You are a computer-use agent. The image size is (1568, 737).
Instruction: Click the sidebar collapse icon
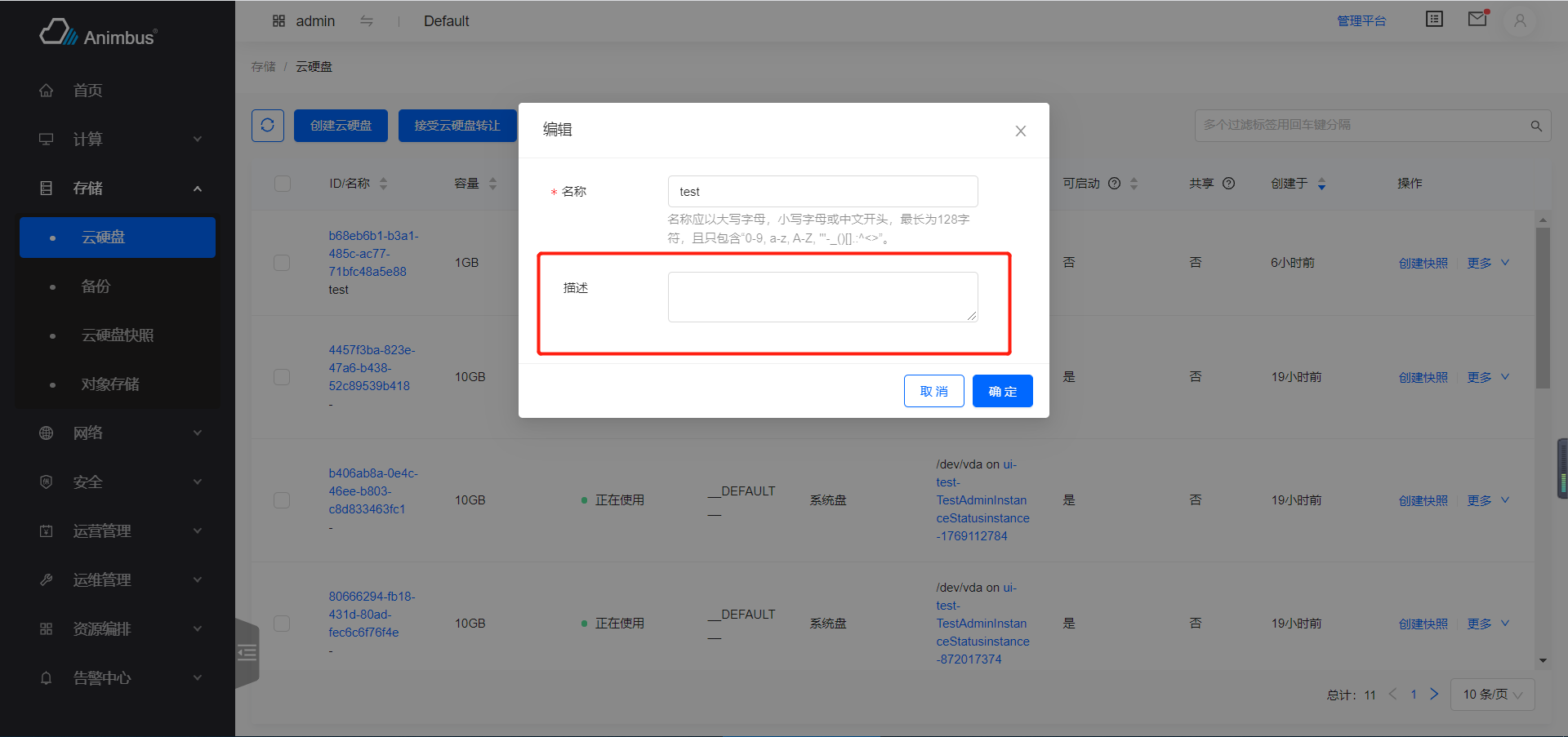(247, 652)
